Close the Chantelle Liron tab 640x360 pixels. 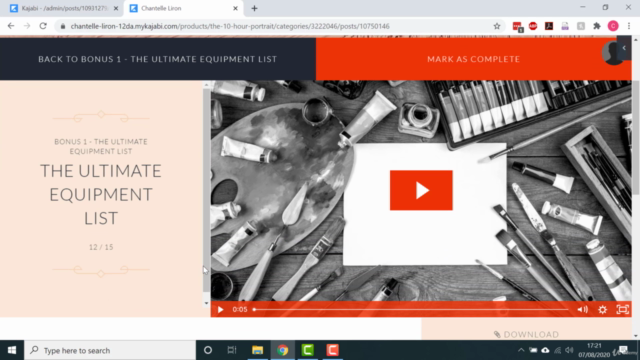click(236, 8)
